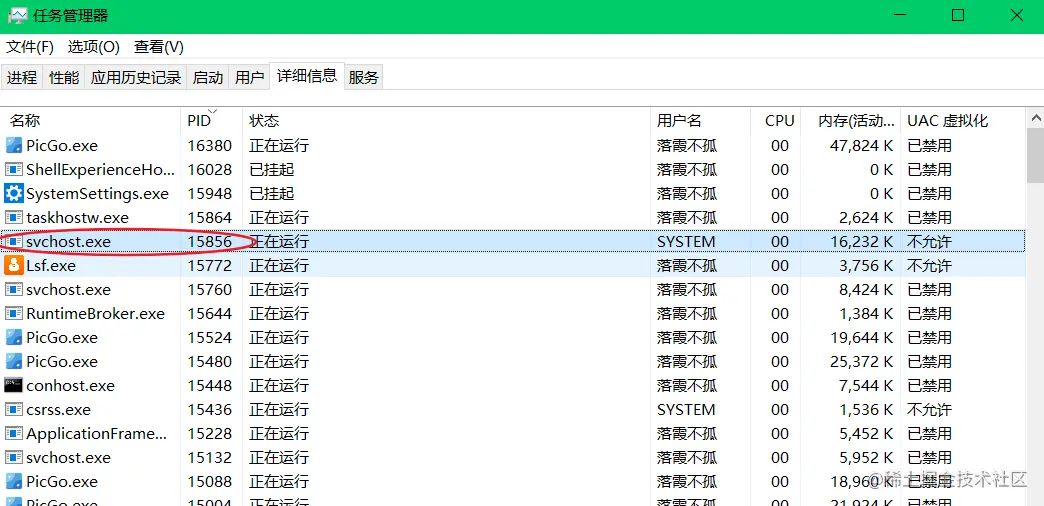Select the 详细信息 tab

[307, 76]
